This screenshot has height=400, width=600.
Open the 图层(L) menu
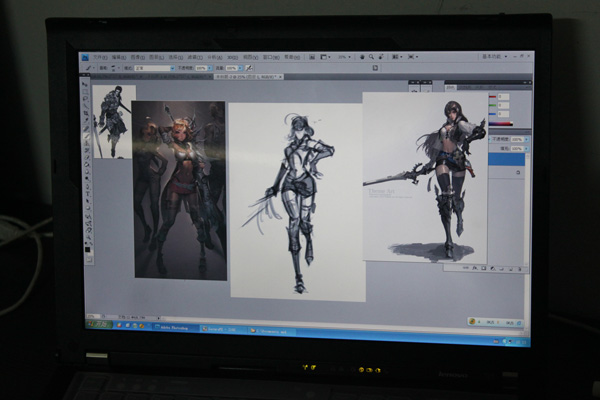click(156, 57)
